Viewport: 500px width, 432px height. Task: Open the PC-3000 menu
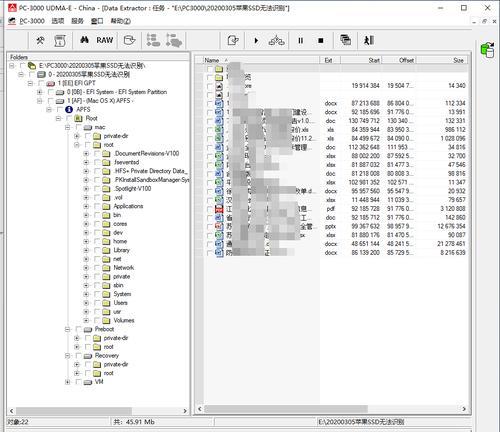(x=32, y=21)
